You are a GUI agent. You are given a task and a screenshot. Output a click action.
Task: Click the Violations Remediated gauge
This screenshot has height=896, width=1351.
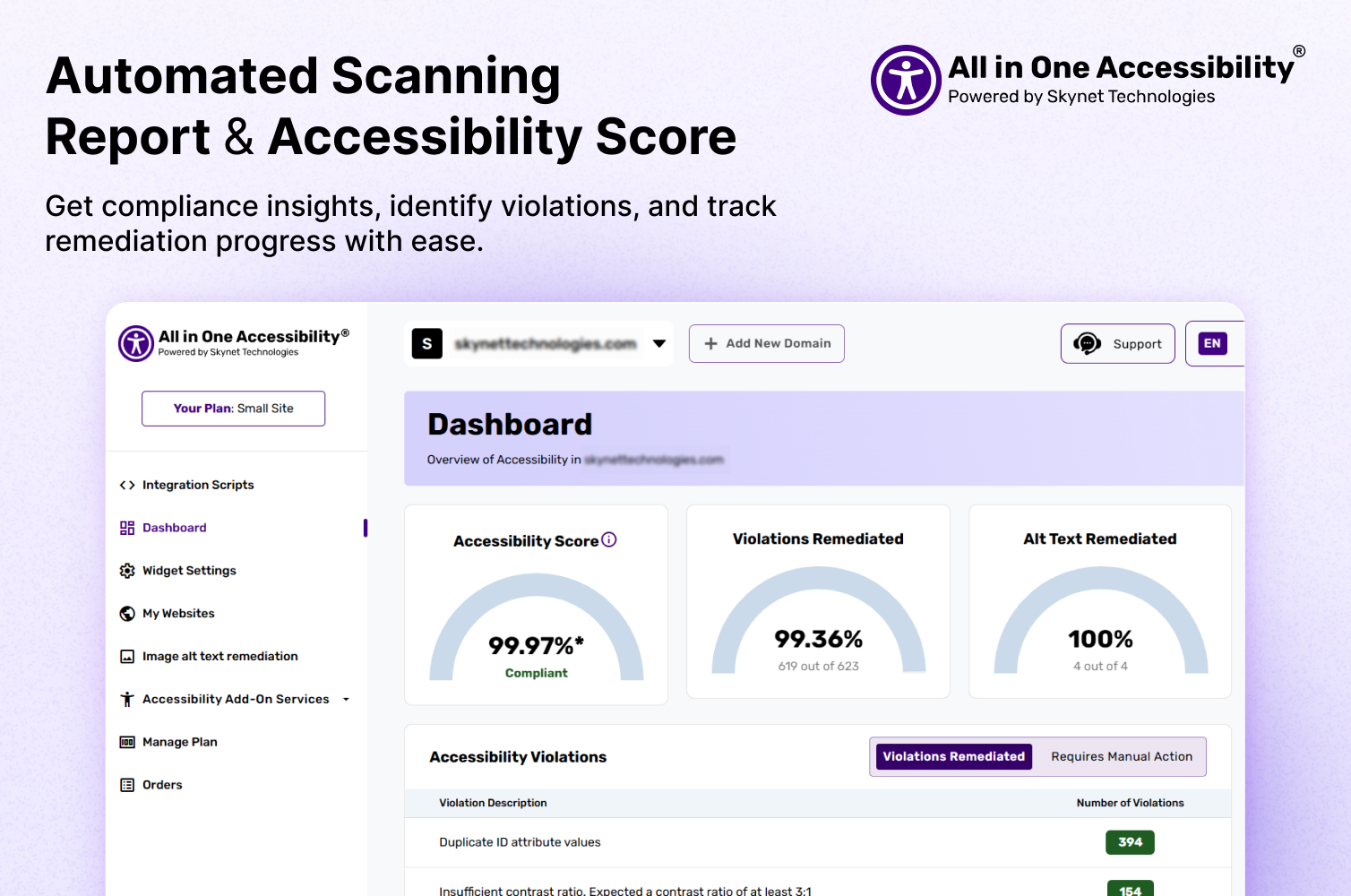point(818,620)
